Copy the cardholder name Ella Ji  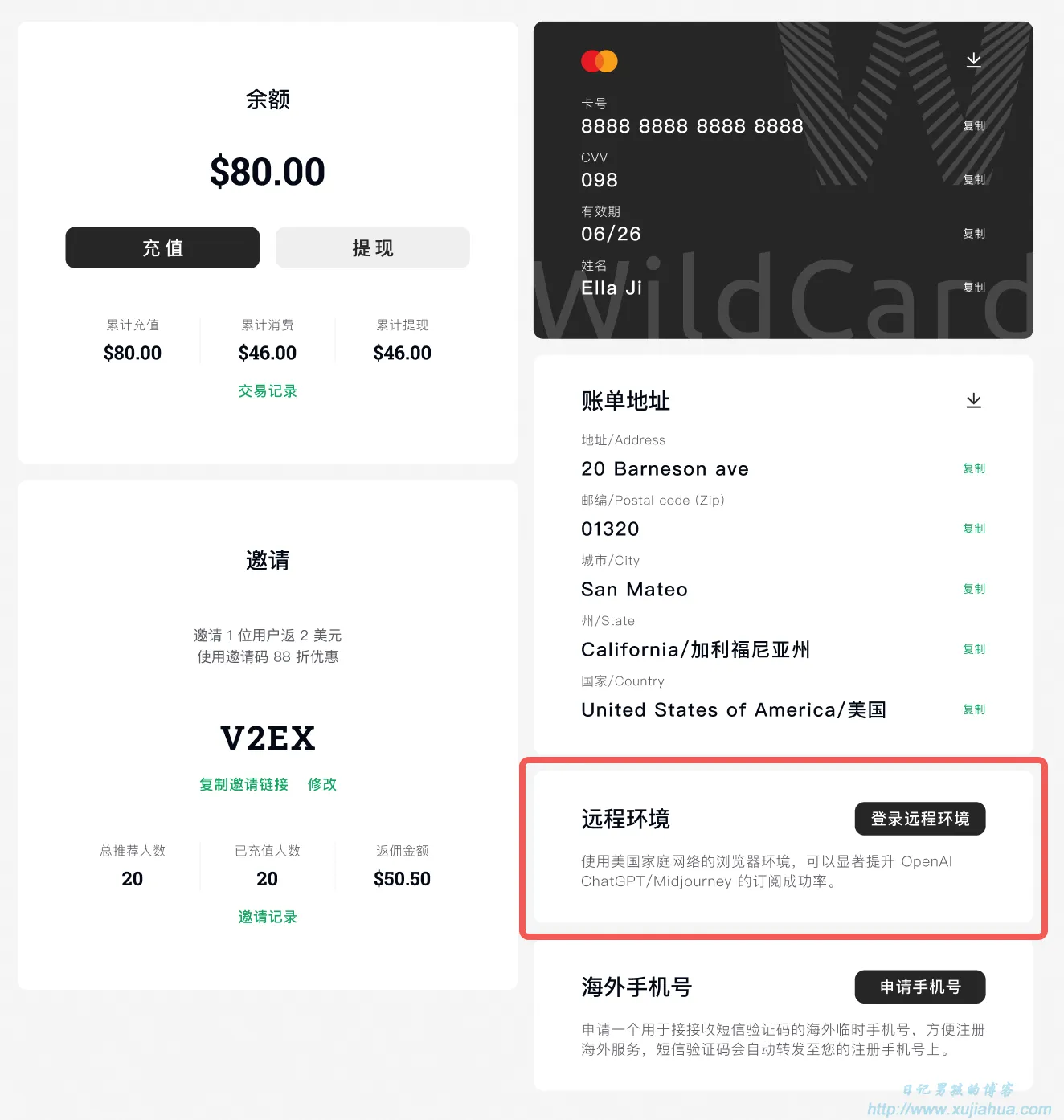(x=974, y=288)
